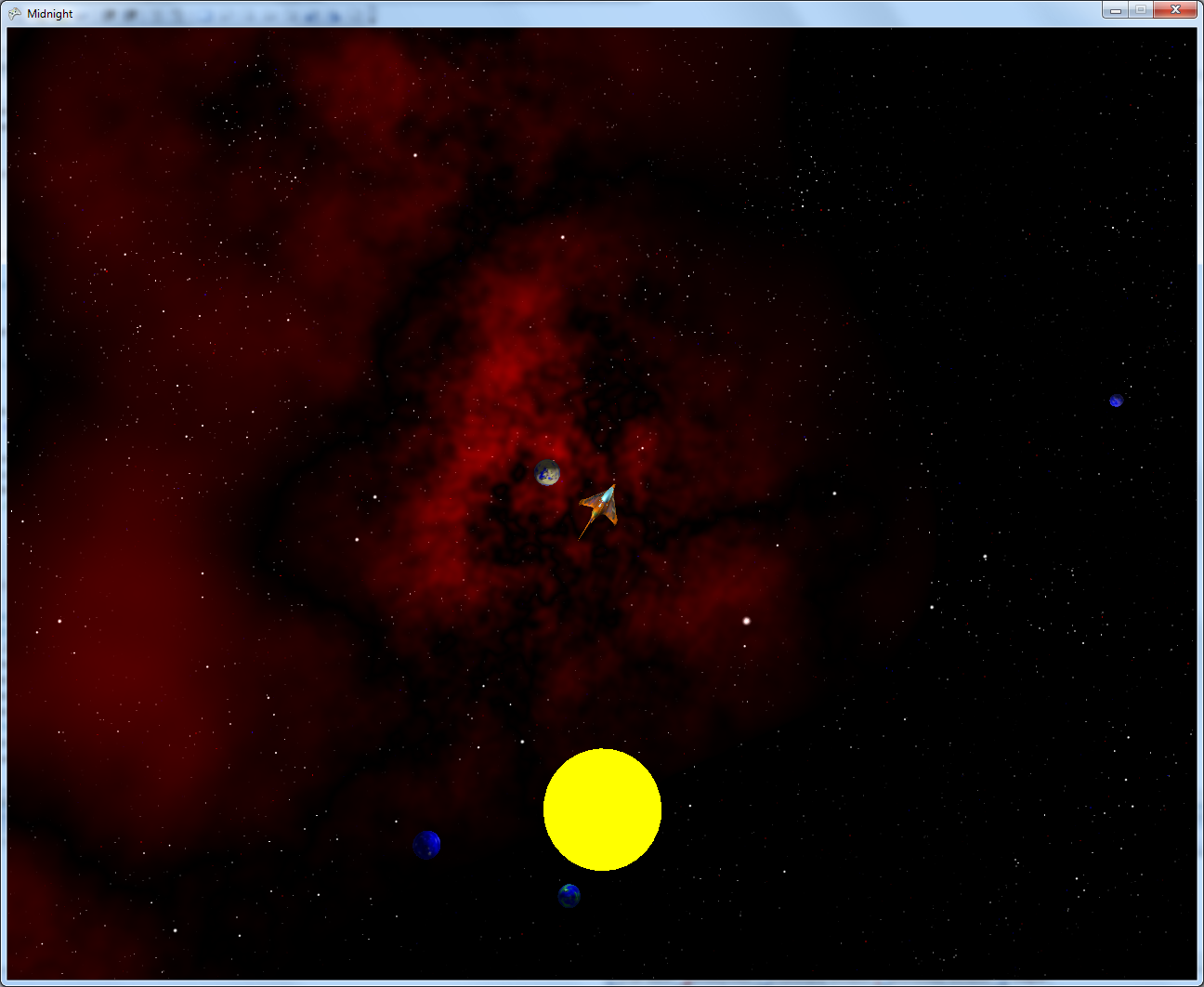Click the grey planet beside the spaceship
Viewport: 1204px width, 987px height.
pyautogui.click(x=547, y=472)
